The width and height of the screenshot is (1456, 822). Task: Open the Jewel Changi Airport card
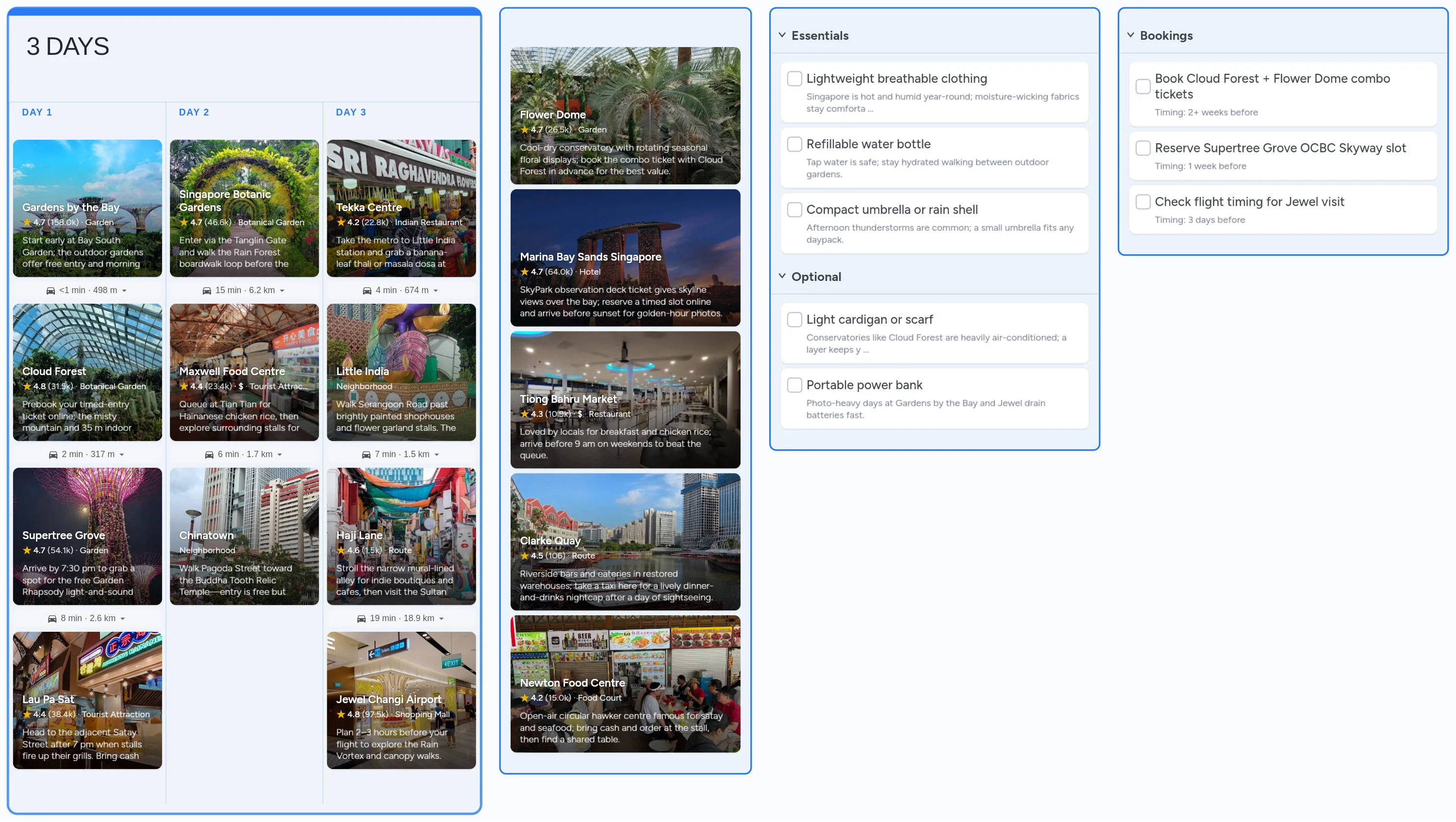(401, 700)
